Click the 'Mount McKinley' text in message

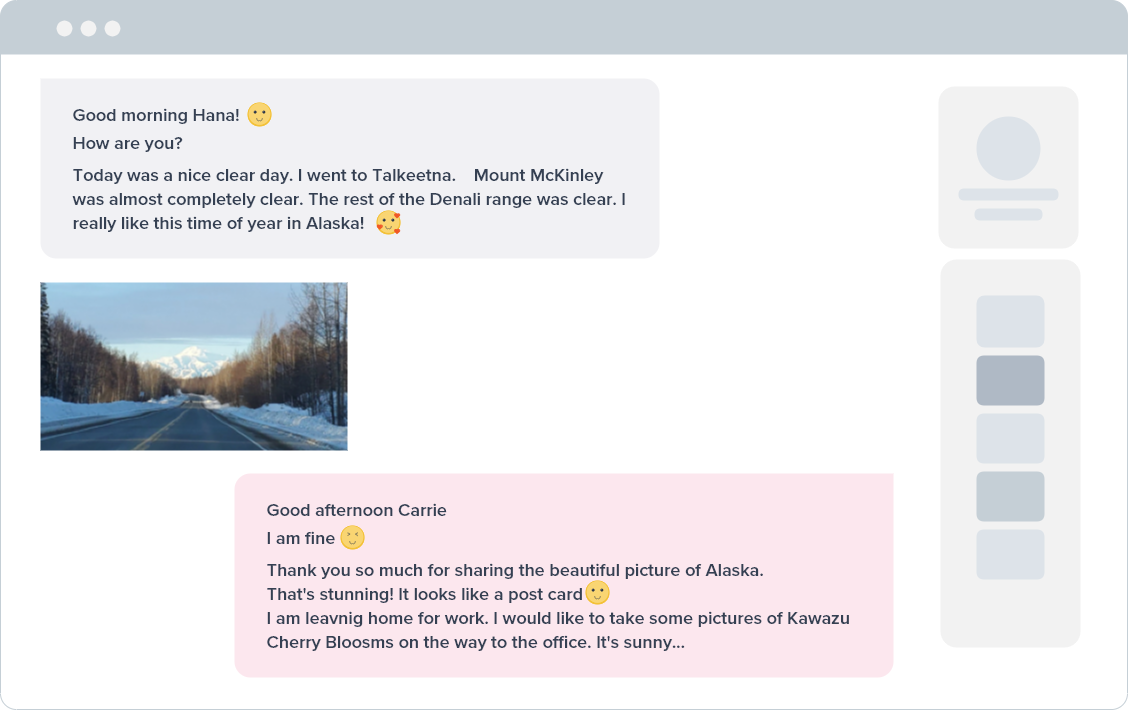(x=538, y=175)
